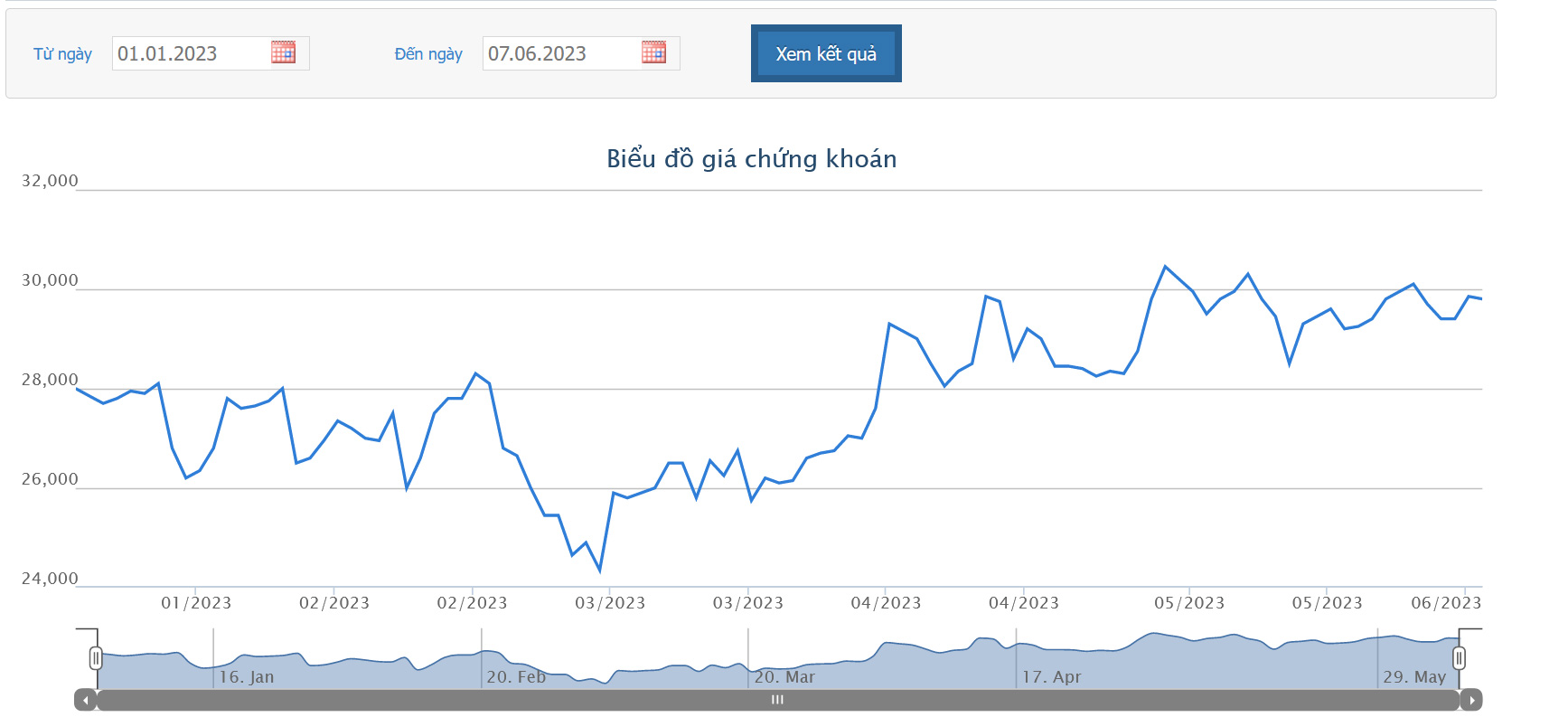This screenshot has height=717, width=1568.
Task: Click the chart title 'Biểu đồ giá chứng khoán'
Action: [751, 159]
